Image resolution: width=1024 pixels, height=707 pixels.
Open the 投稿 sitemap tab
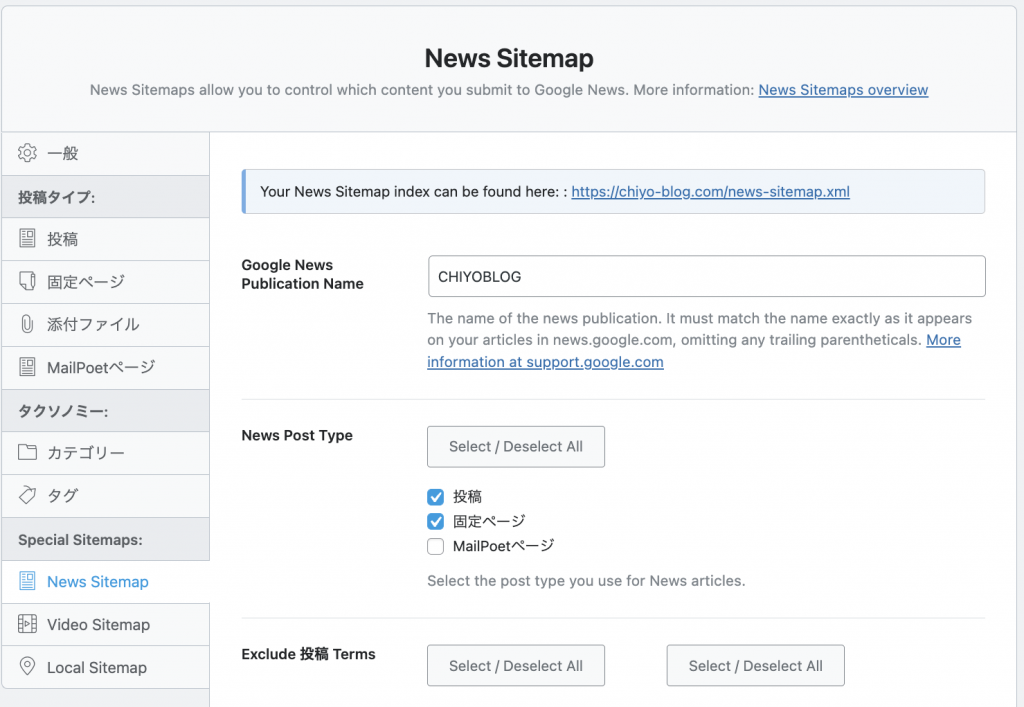pos(106,239)
